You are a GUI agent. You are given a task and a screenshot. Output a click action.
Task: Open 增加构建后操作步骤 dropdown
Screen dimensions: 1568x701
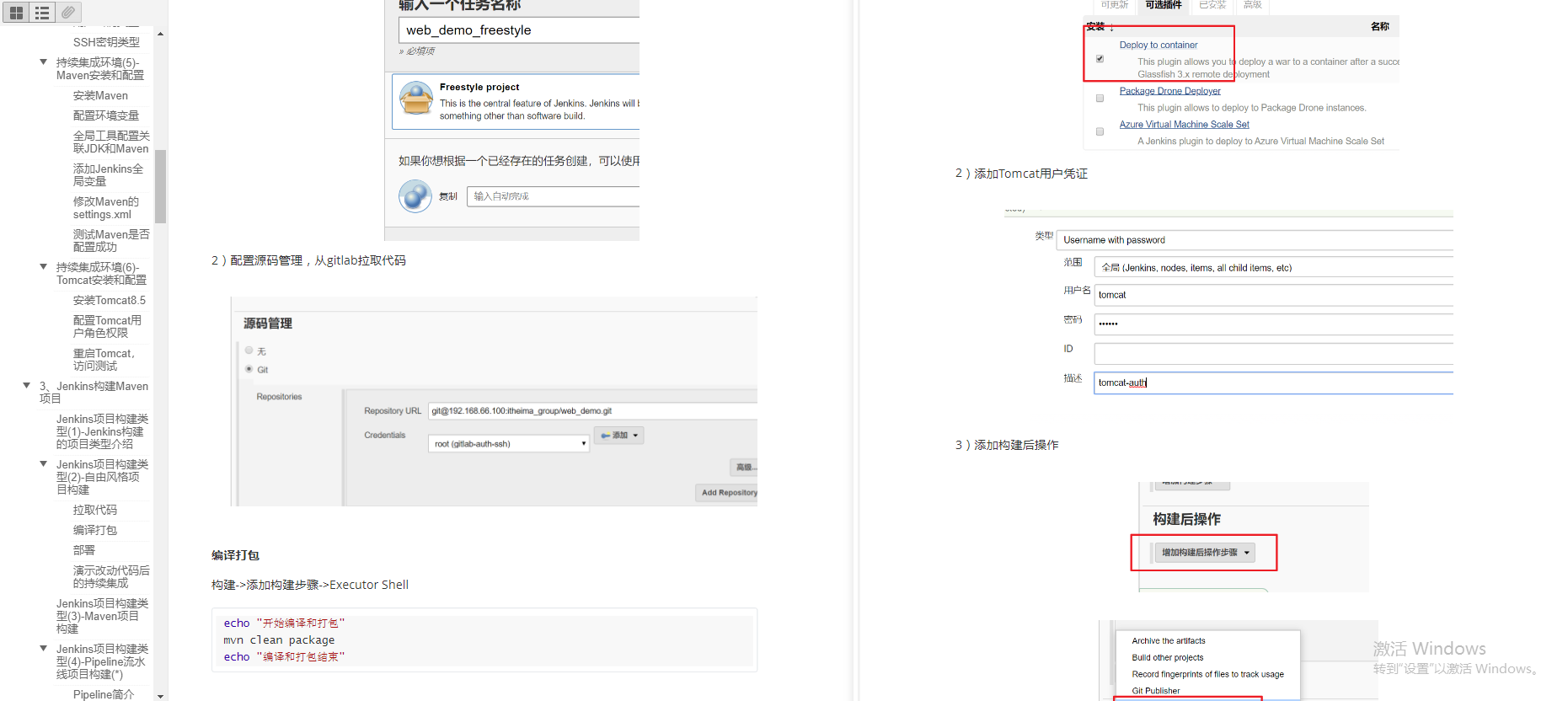click(x=1205, y=553)
